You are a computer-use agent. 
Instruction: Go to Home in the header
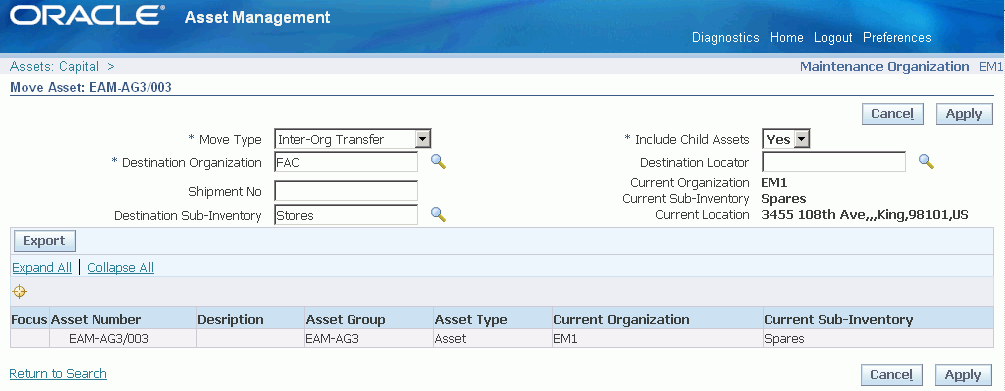786,37
